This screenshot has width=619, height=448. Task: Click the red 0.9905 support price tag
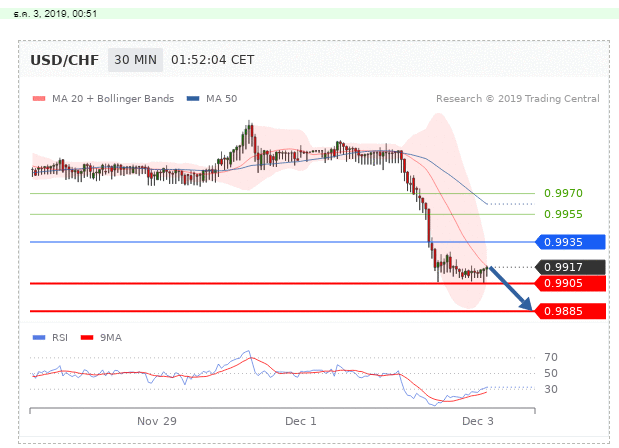(x=570, y=283)
